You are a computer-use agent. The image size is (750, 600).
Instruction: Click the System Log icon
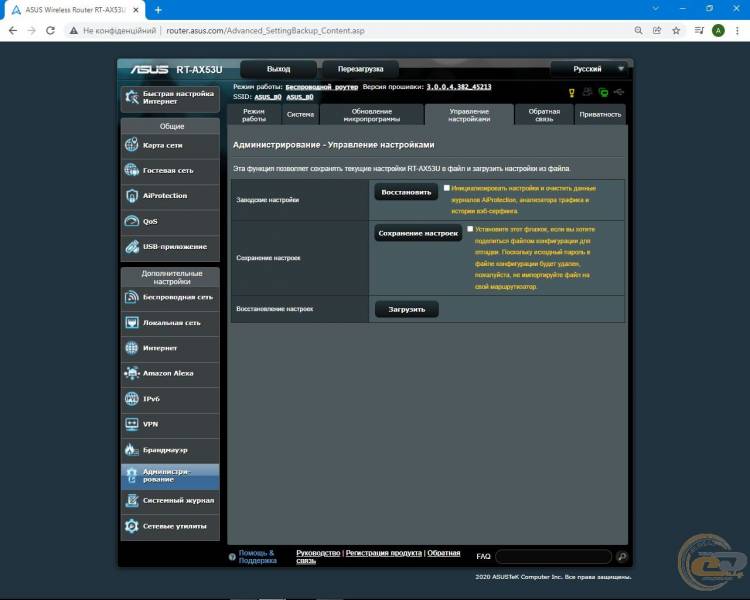coord(132,500)
